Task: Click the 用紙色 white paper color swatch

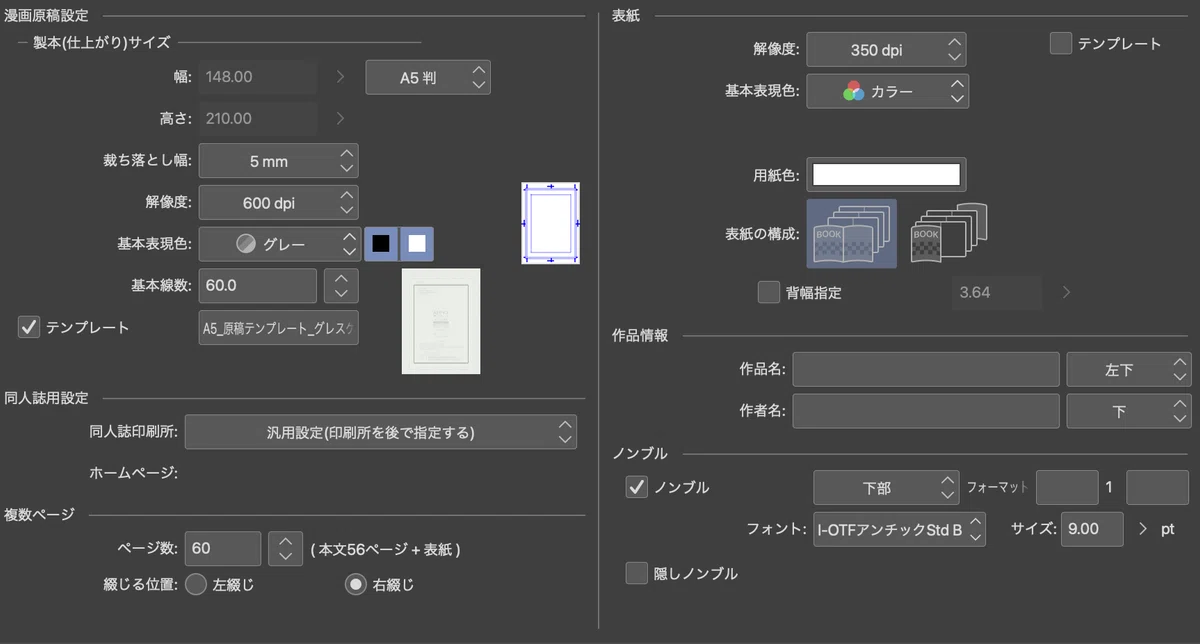Action: 887,175
